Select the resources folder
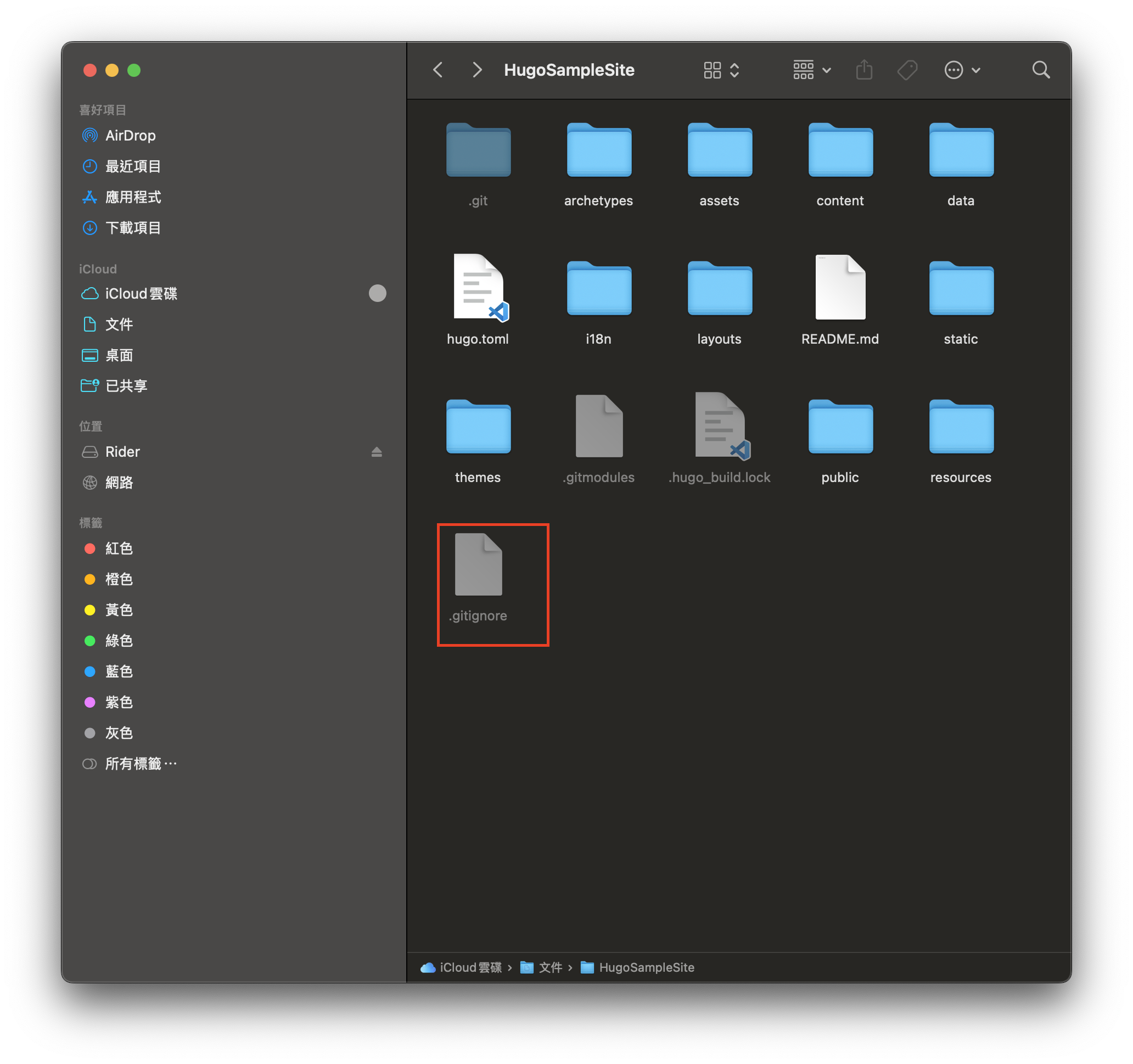The height and width of the screenshot is (1064, 1133). pos(961,441)
